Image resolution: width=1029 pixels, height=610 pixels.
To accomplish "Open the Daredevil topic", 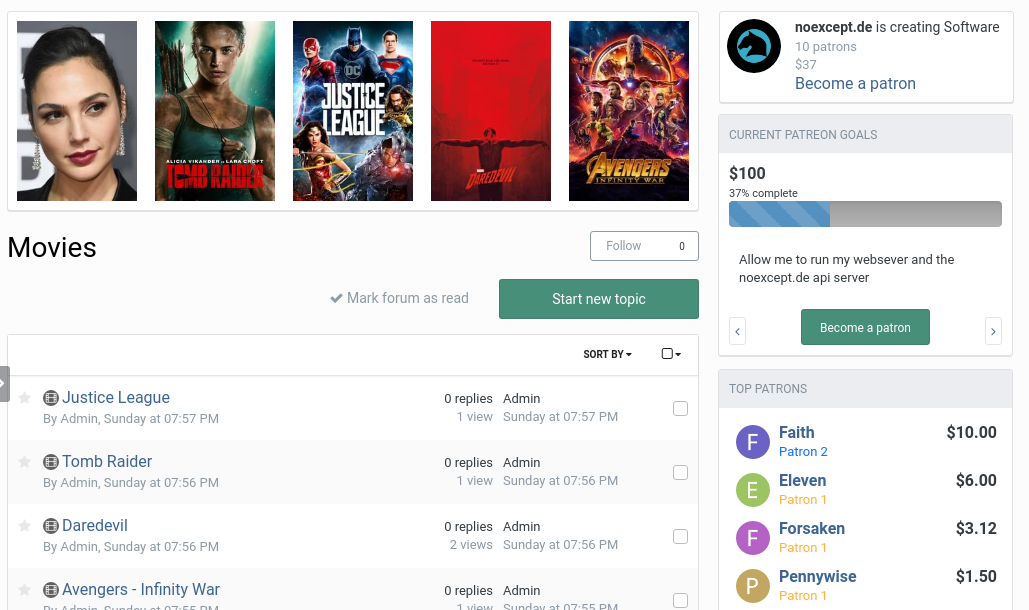I will tap(94, 525).
